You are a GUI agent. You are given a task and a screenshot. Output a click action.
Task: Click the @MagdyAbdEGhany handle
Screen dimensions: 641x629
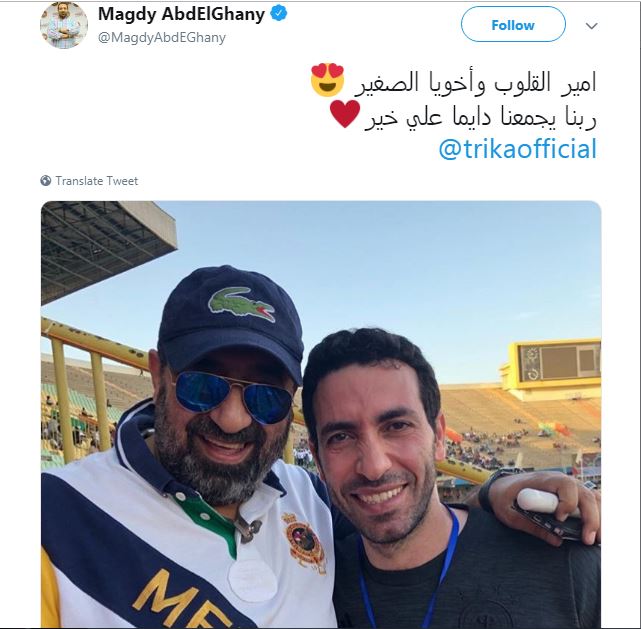click(x=161, y=38)
